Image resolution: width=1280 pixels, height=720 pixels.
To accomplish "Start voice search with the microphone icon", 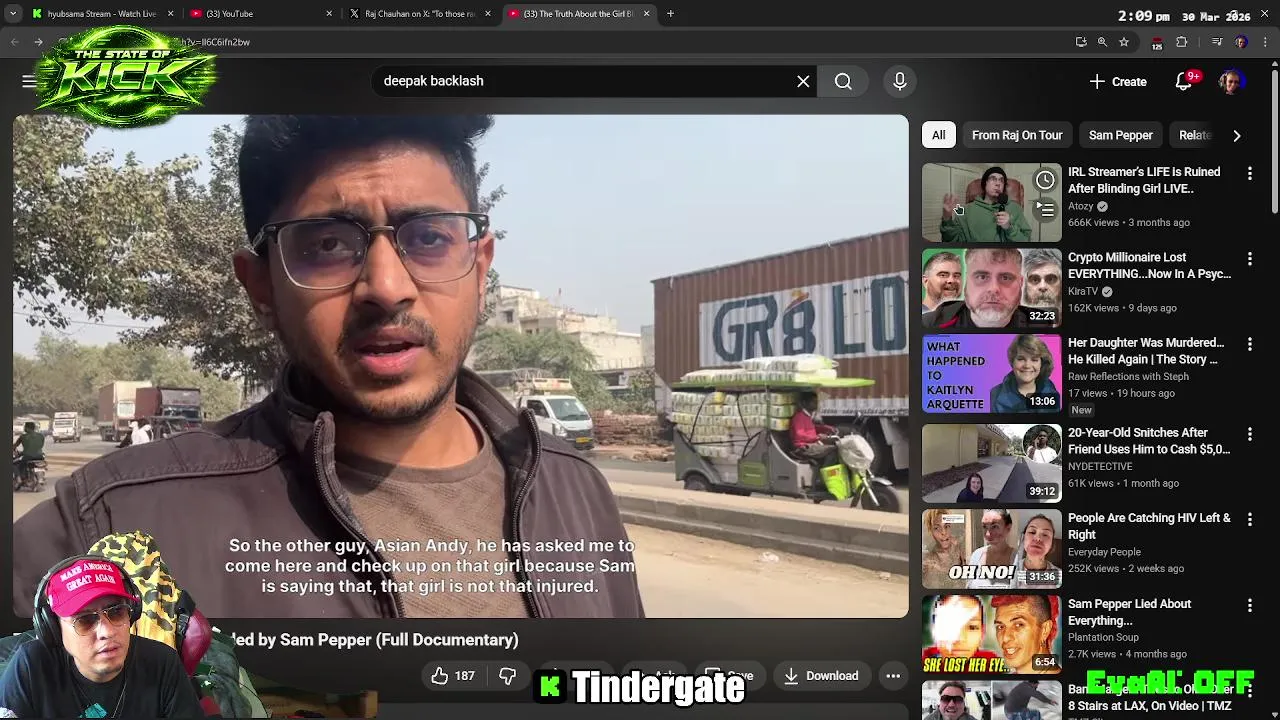I will tap(900, 81).
